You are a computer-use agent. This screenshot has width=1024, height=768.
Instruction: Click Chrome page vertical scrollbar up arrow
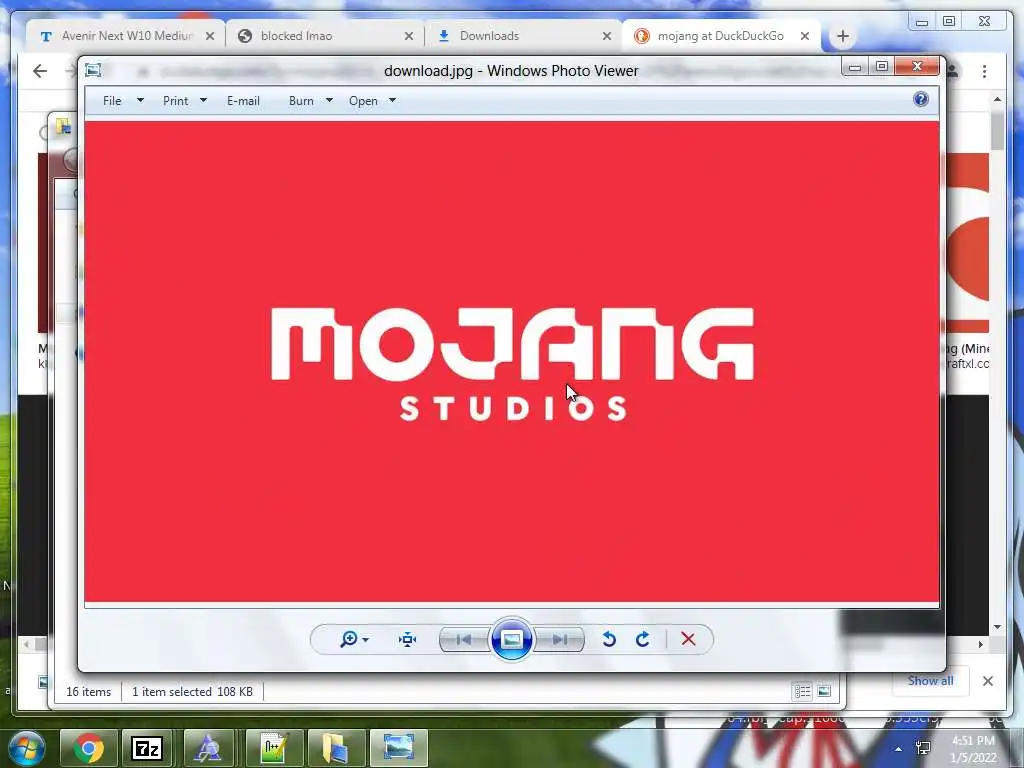[x=997, y=100]
